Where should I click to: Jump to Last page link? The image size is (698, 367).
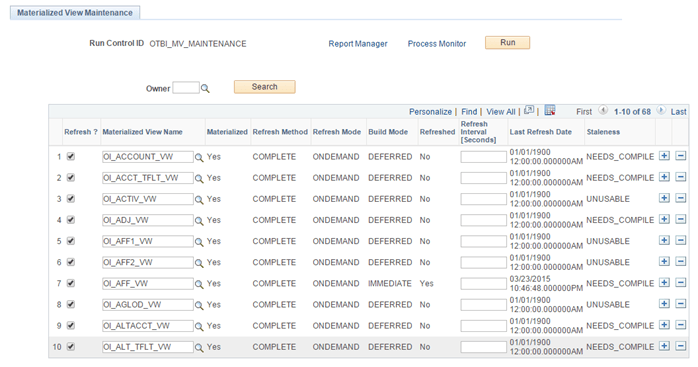[678, 112]
